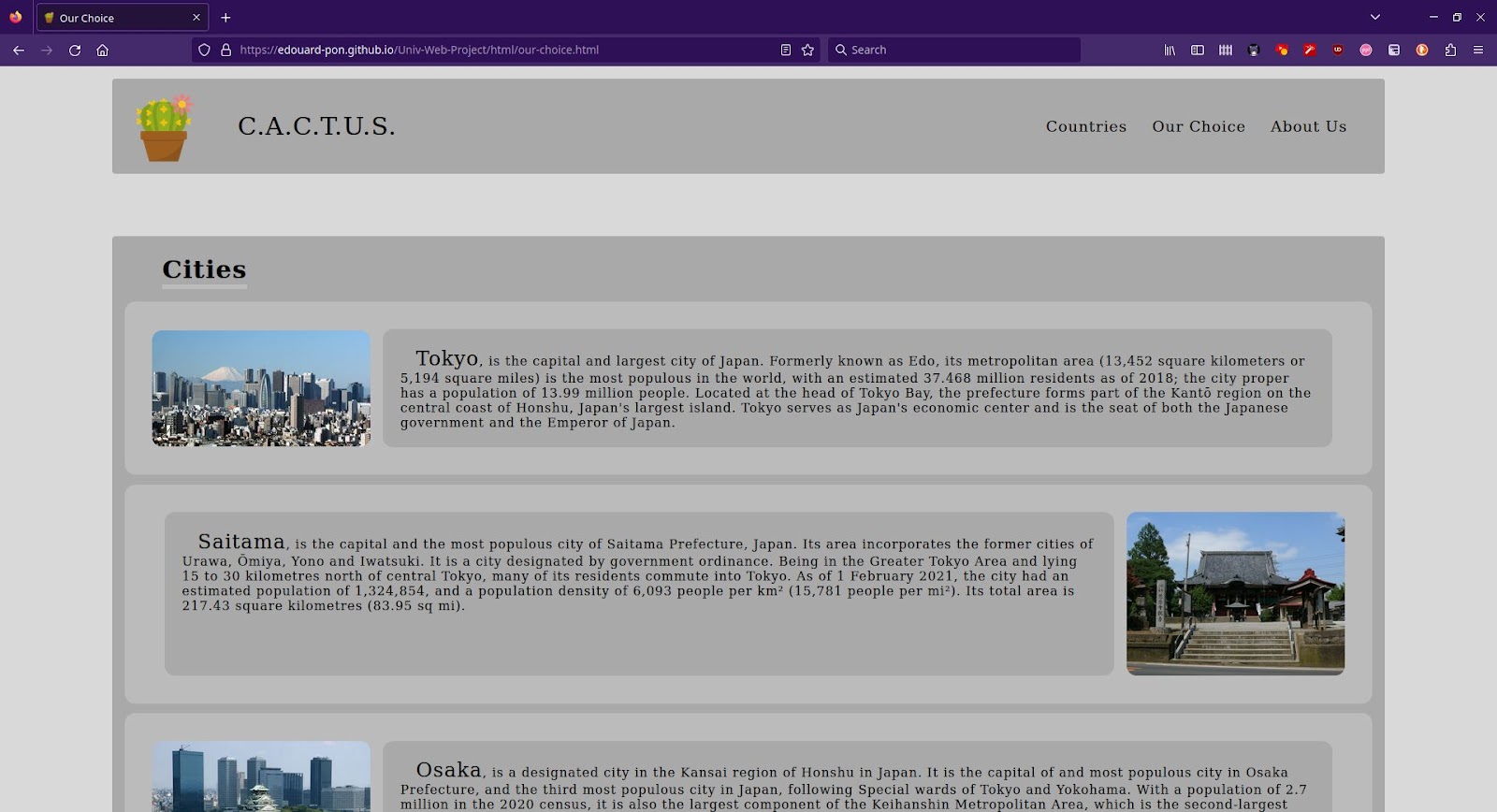Focus the Search input field
This screenshot has height=812, width=1497.
(954, 50)
